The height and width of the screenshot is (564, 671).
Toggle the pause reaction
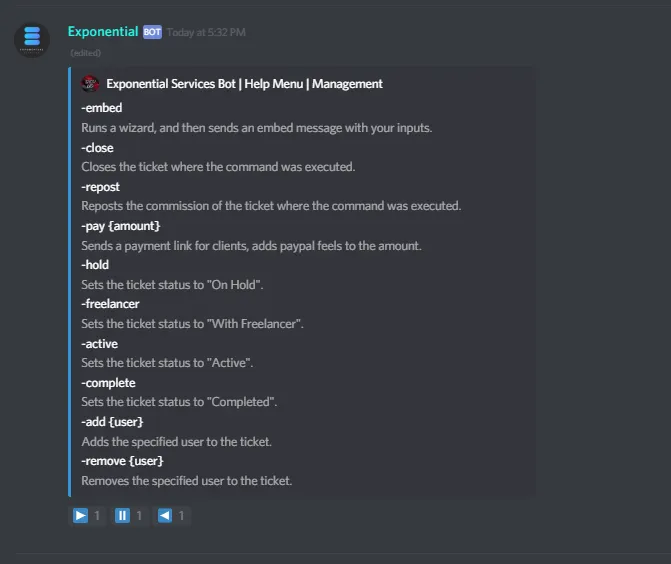(129, 516)
